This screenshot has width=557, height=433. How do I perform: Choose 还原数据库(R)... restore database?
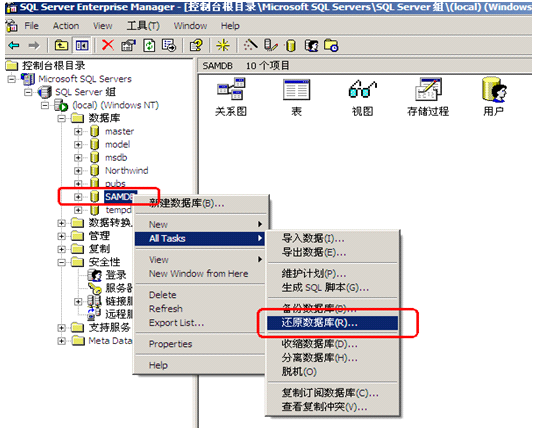[332, 323]
